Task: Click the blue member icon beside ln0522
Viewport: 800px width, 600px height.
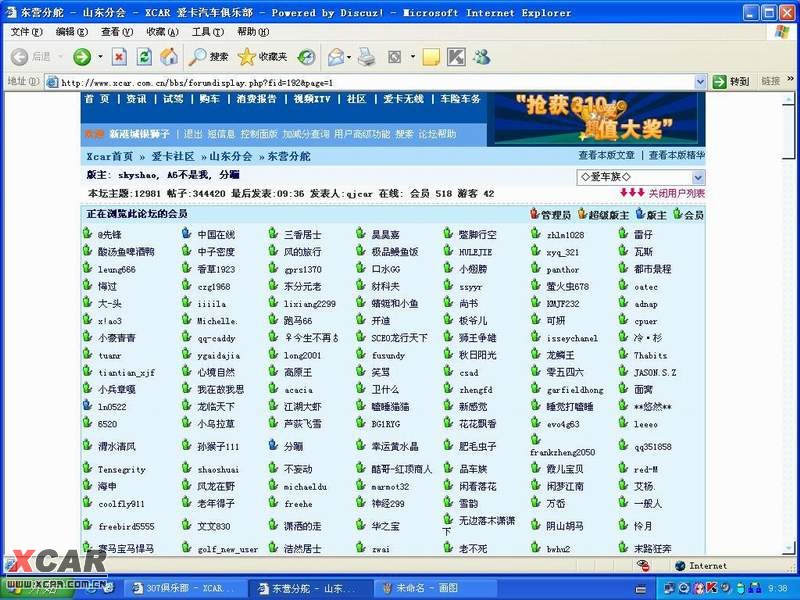Action: (87, 406)
